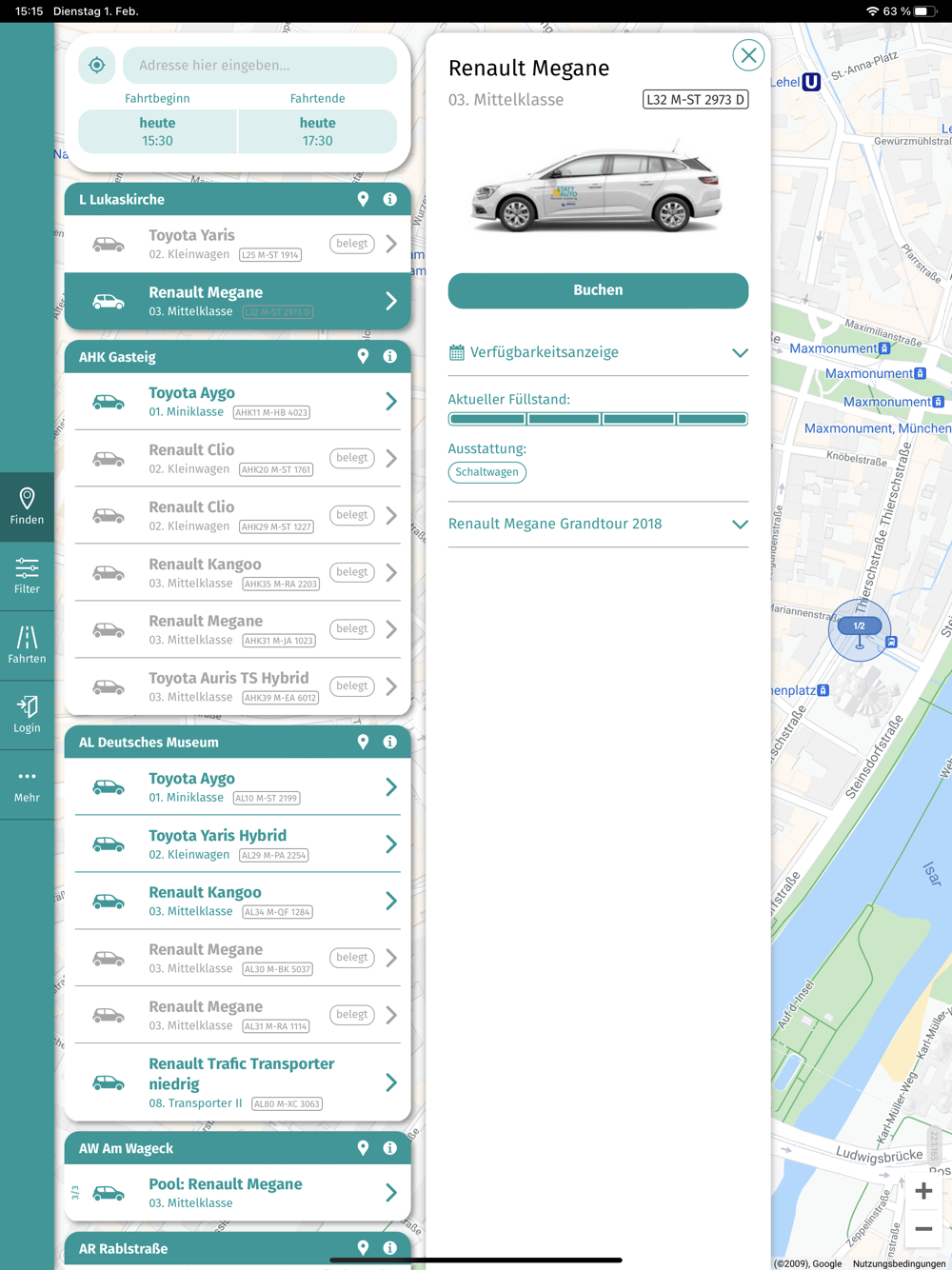This screenshot has width=952, height=1270.
Task: Tap the locate-me crosshair icon
Action: click(x=97, y=66)
